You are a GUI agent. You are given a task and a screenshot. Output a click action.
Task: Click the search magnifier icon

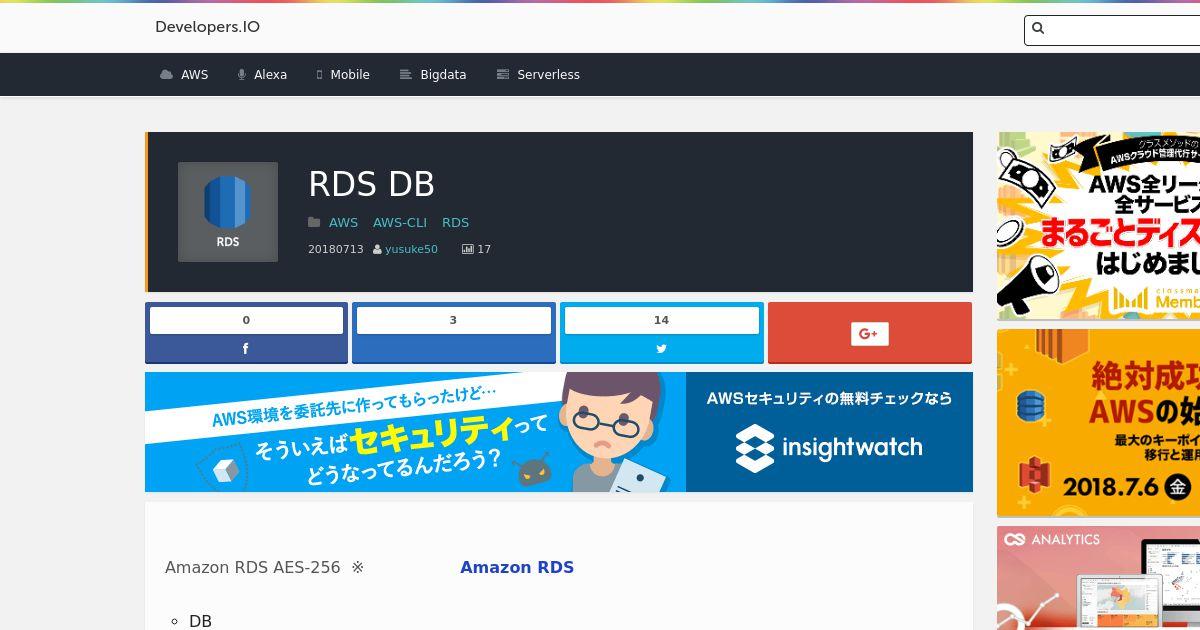[1038, 29]
